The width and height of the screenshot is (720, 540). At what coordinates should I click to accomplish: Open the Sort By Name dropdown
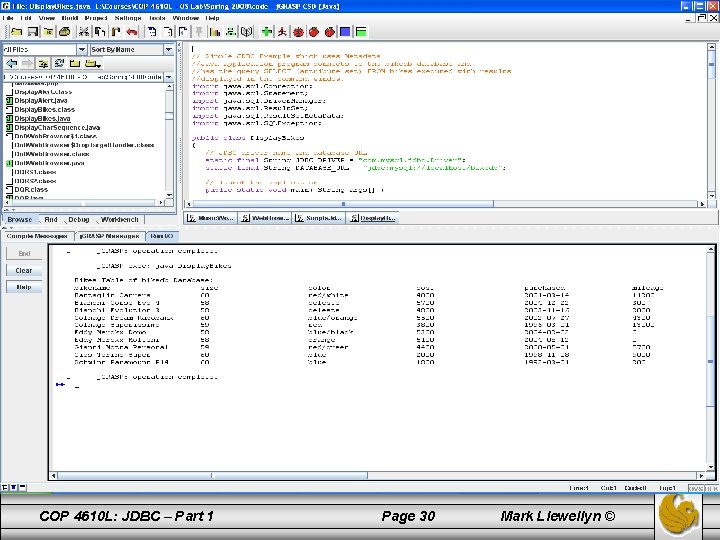pos(167,49)
